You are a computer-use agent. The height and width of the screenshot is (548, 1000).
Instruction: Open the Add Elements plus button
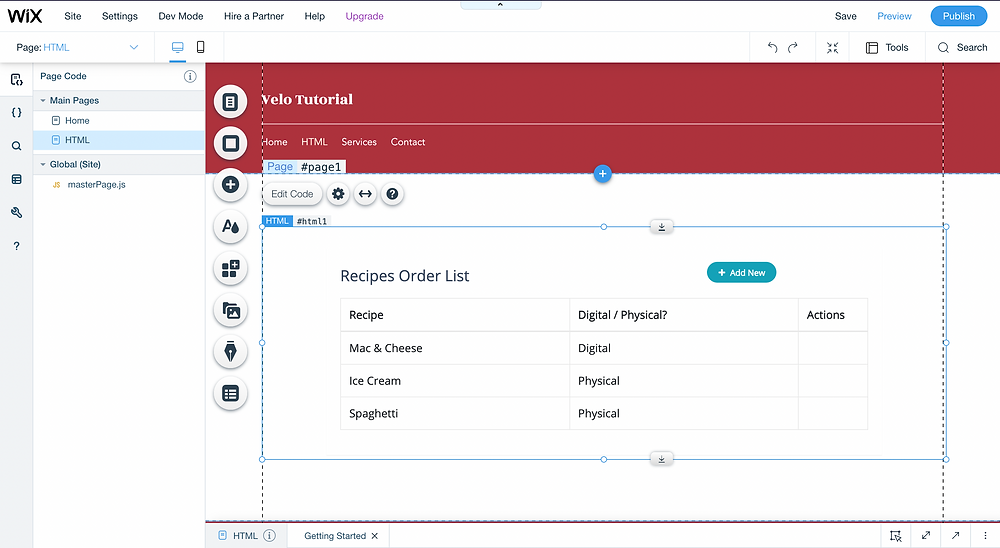coord(230,185)
